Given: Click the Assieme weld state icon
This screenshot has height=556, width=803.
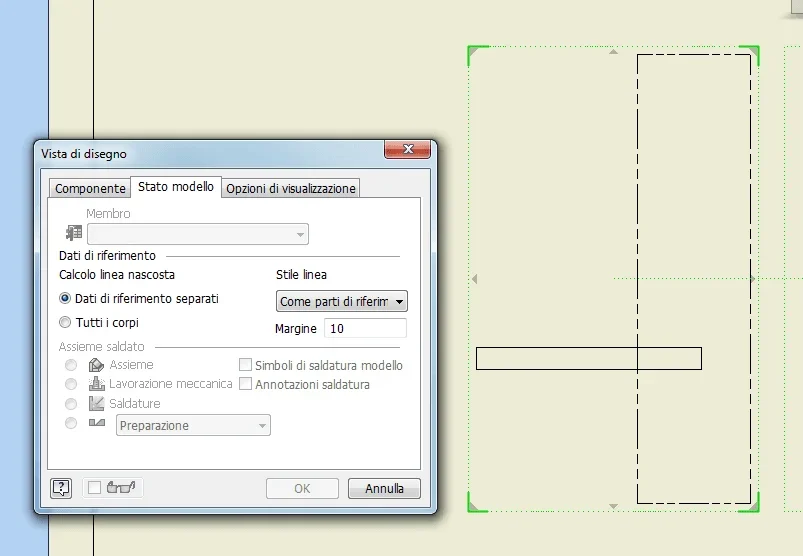Looking at the screenshot, I should pyautogui.click(x=96, y=365).
